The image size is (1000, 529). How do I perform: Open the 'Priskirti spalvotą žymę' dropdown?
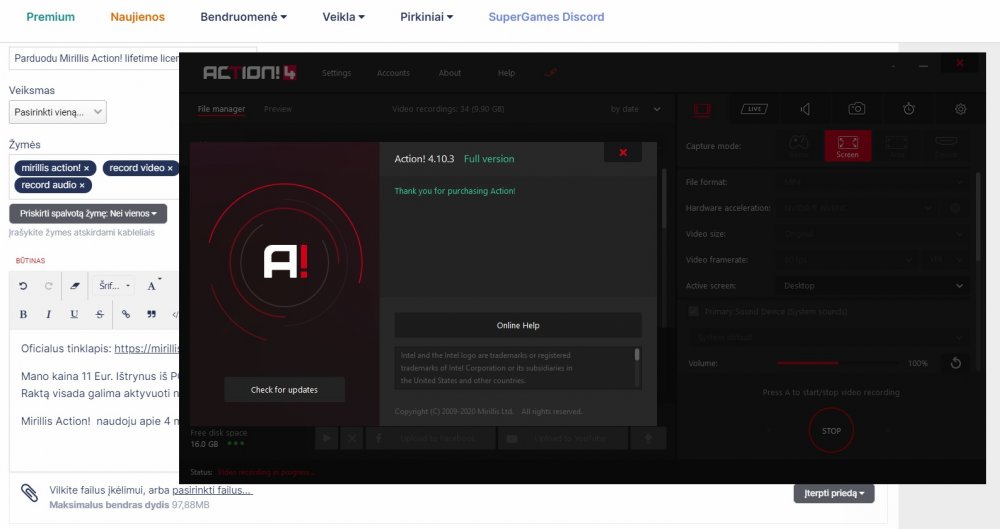(88, 214)
